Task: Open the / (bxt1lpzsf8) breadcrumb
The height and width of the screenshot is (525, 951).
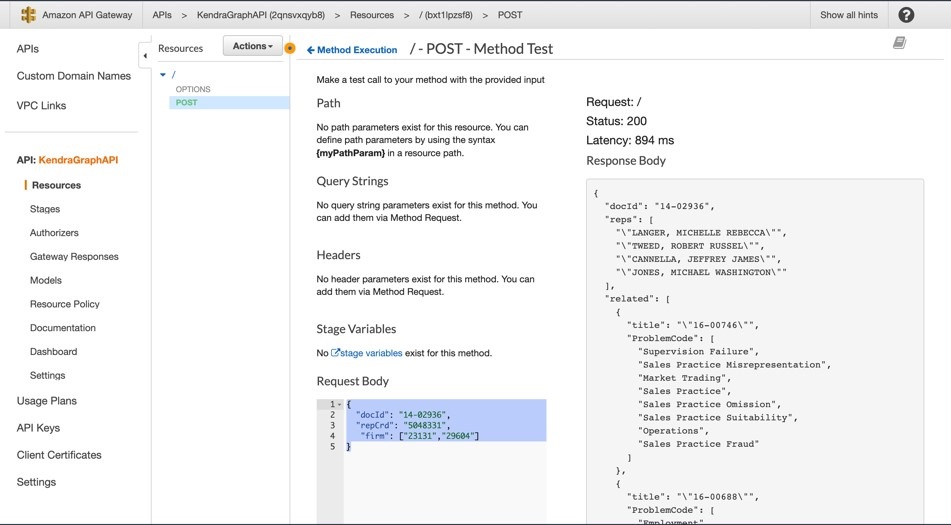Action: tap(446, 15)
